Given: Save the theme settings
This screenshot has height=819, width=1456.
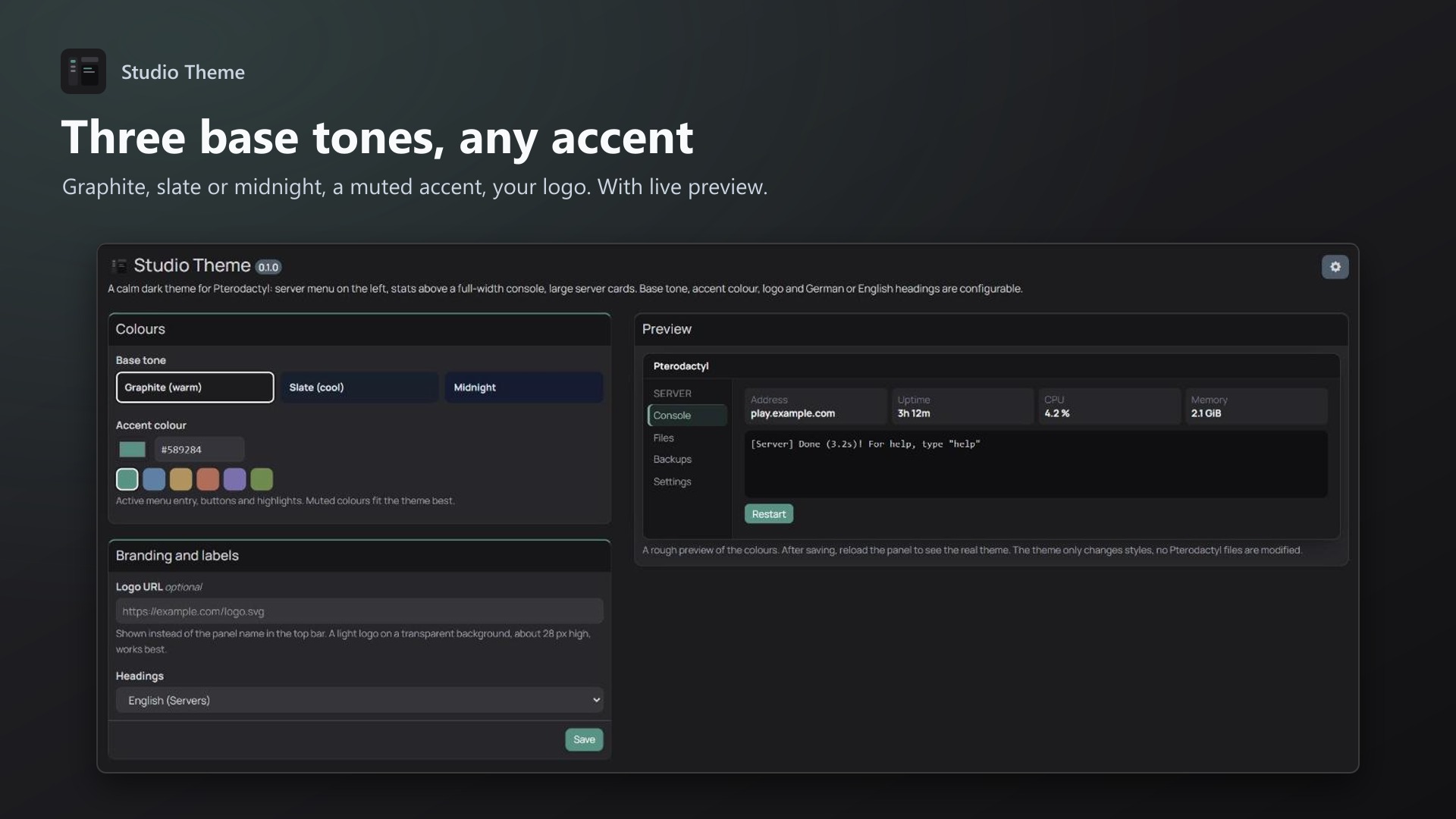Looking at the screenshot, I should [584, 739].
